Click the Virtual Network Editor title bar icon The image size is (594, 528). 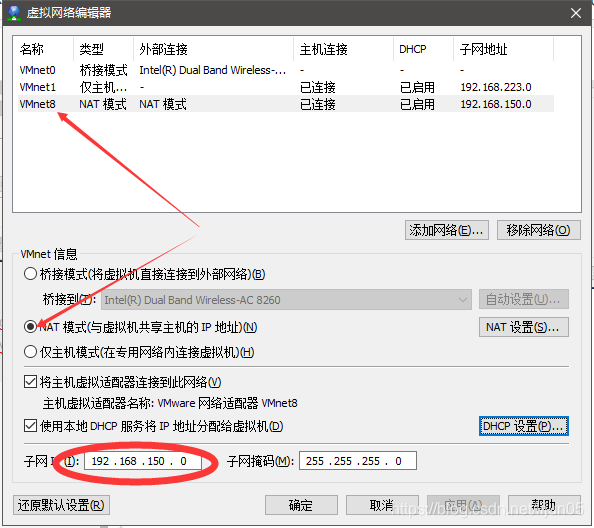tap(14, 12)
